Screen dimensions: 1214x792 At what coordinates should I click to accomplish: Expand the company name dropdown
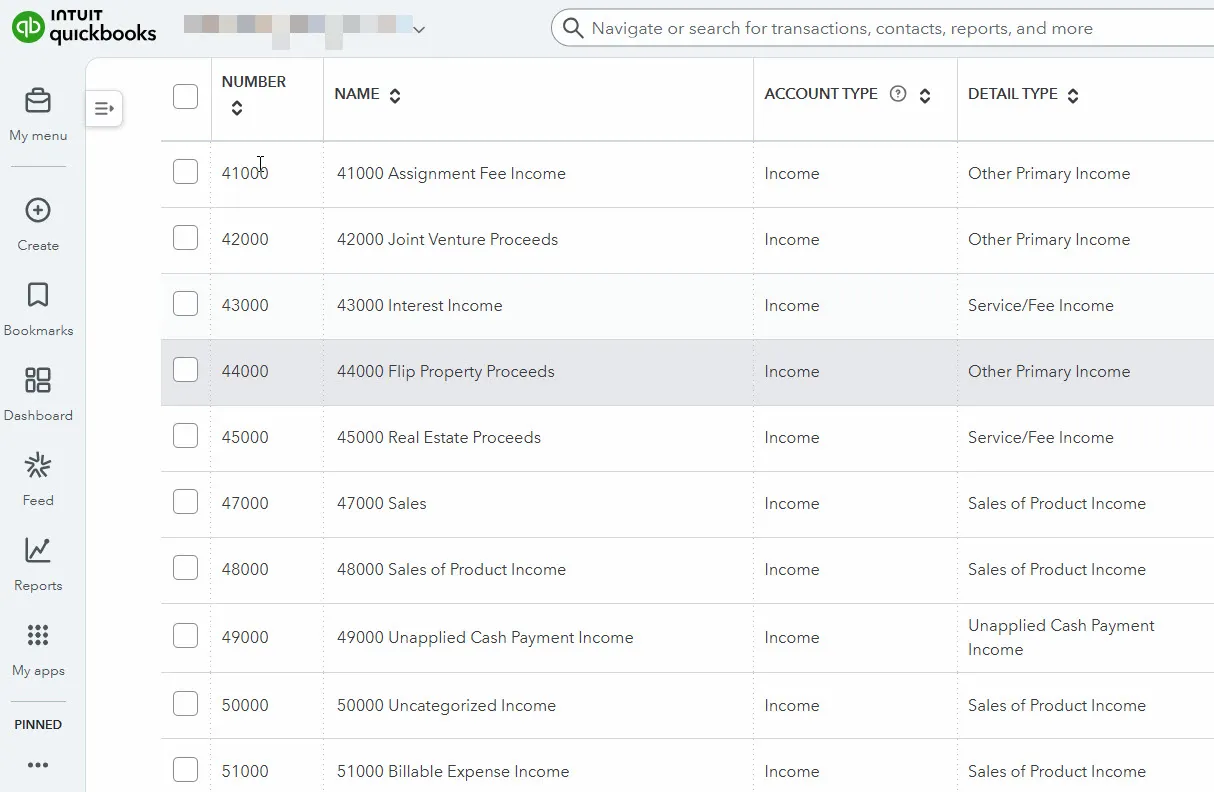pos(419,30)
